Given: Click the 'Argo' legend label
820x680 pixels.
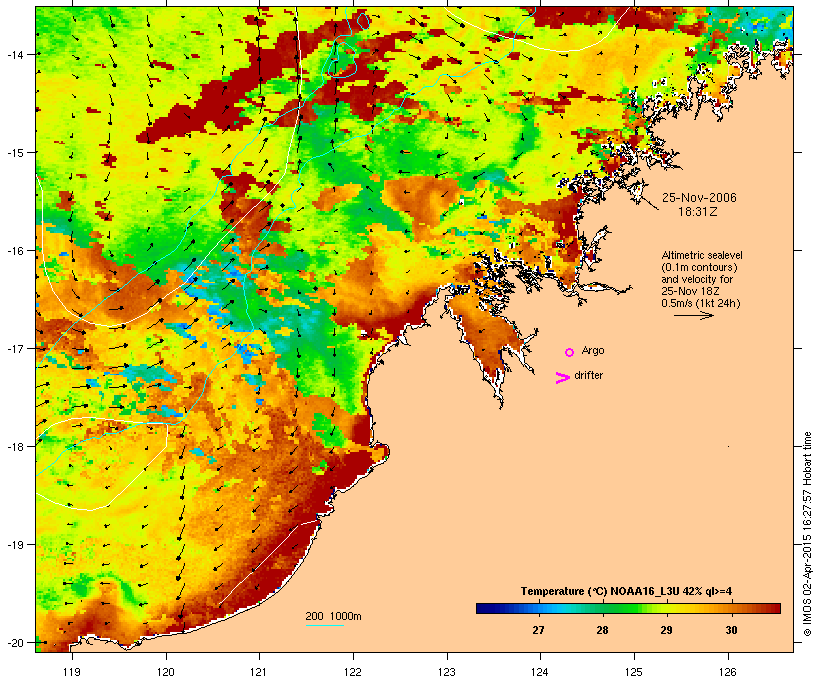Looking at the screenshot, I should click(593, 350).
